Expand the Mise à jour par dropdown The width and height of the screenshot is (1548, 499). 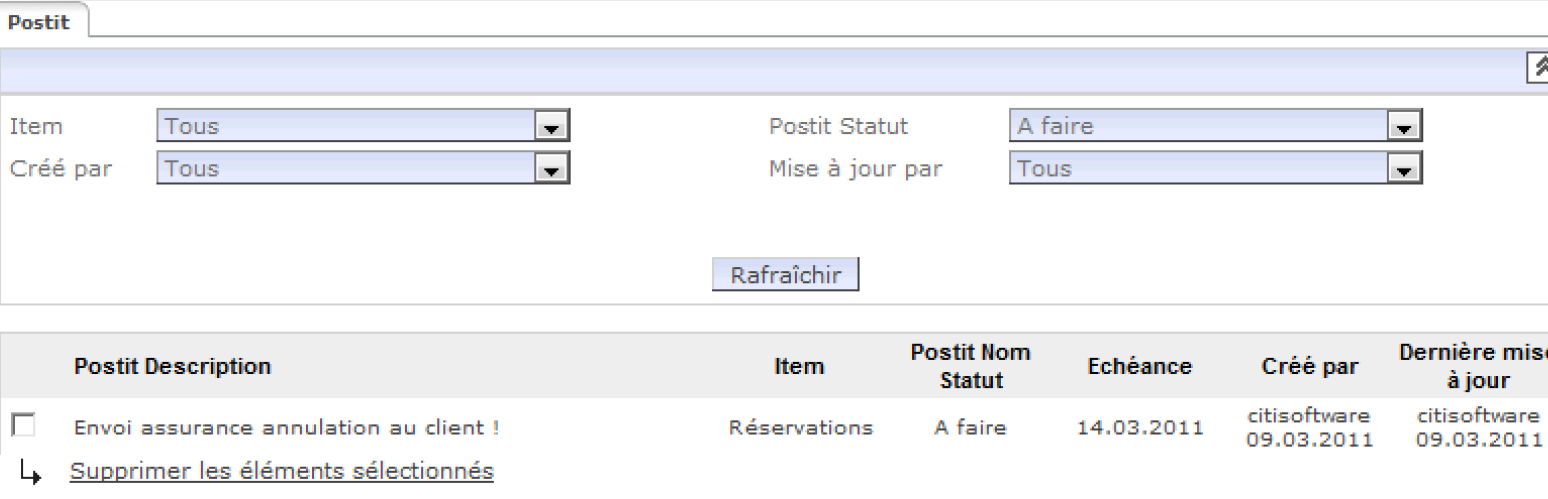[1402, 169]
